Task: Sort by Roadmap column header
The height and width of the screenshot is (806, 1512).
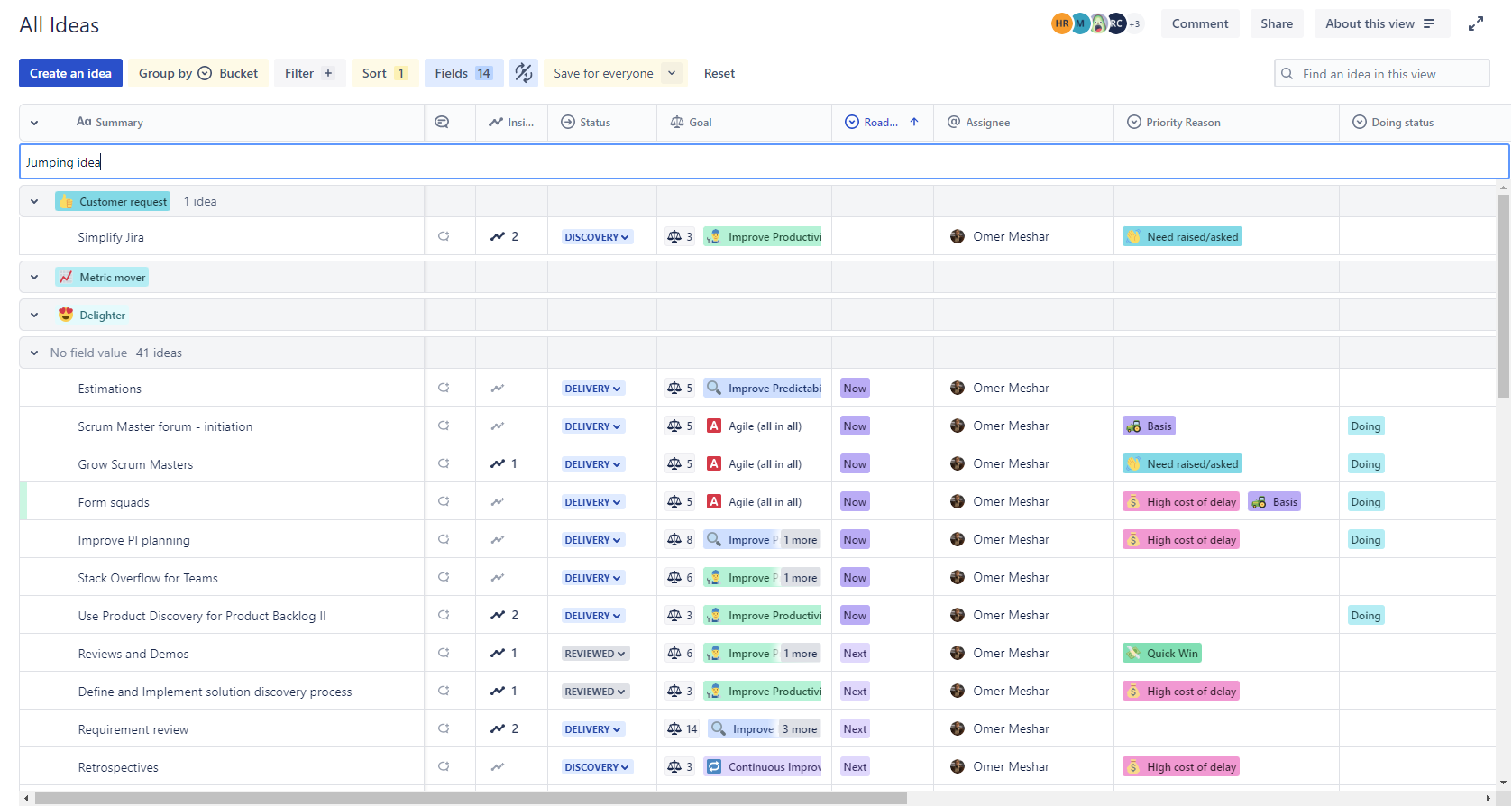Action: pyautogui.click(x=882, y=123)
